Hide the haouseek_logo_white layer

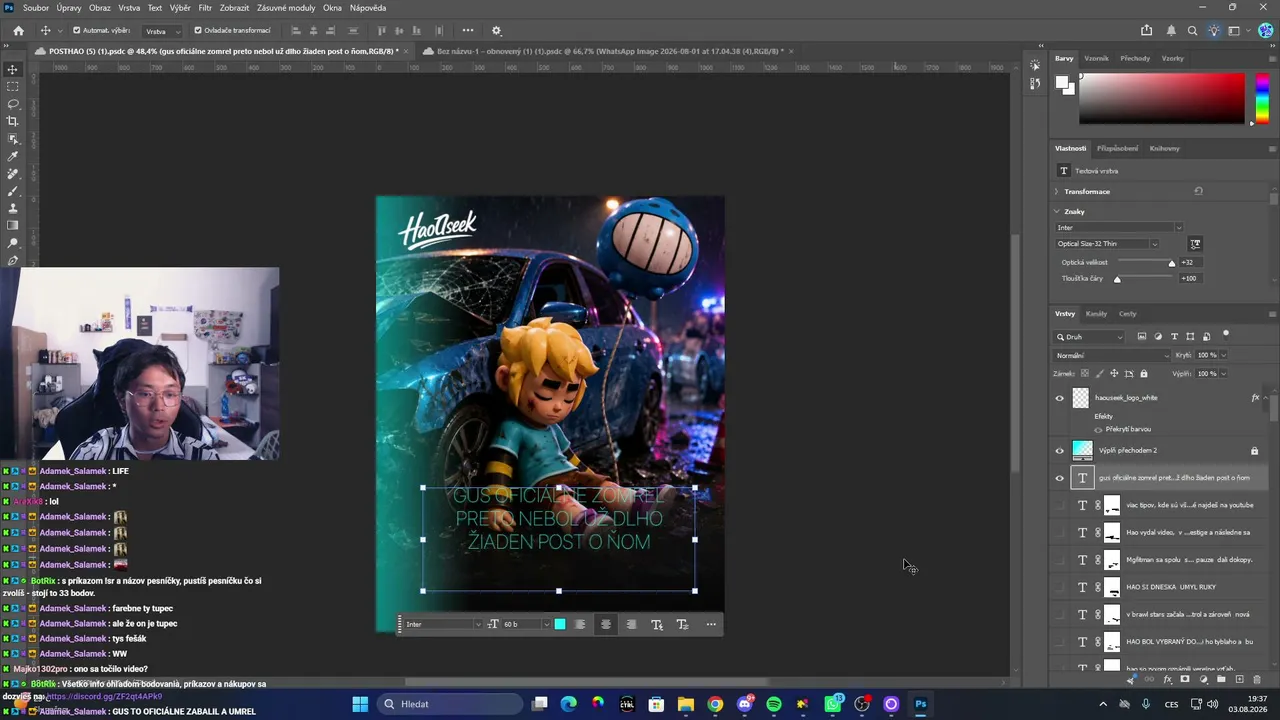coord(1060,398)
